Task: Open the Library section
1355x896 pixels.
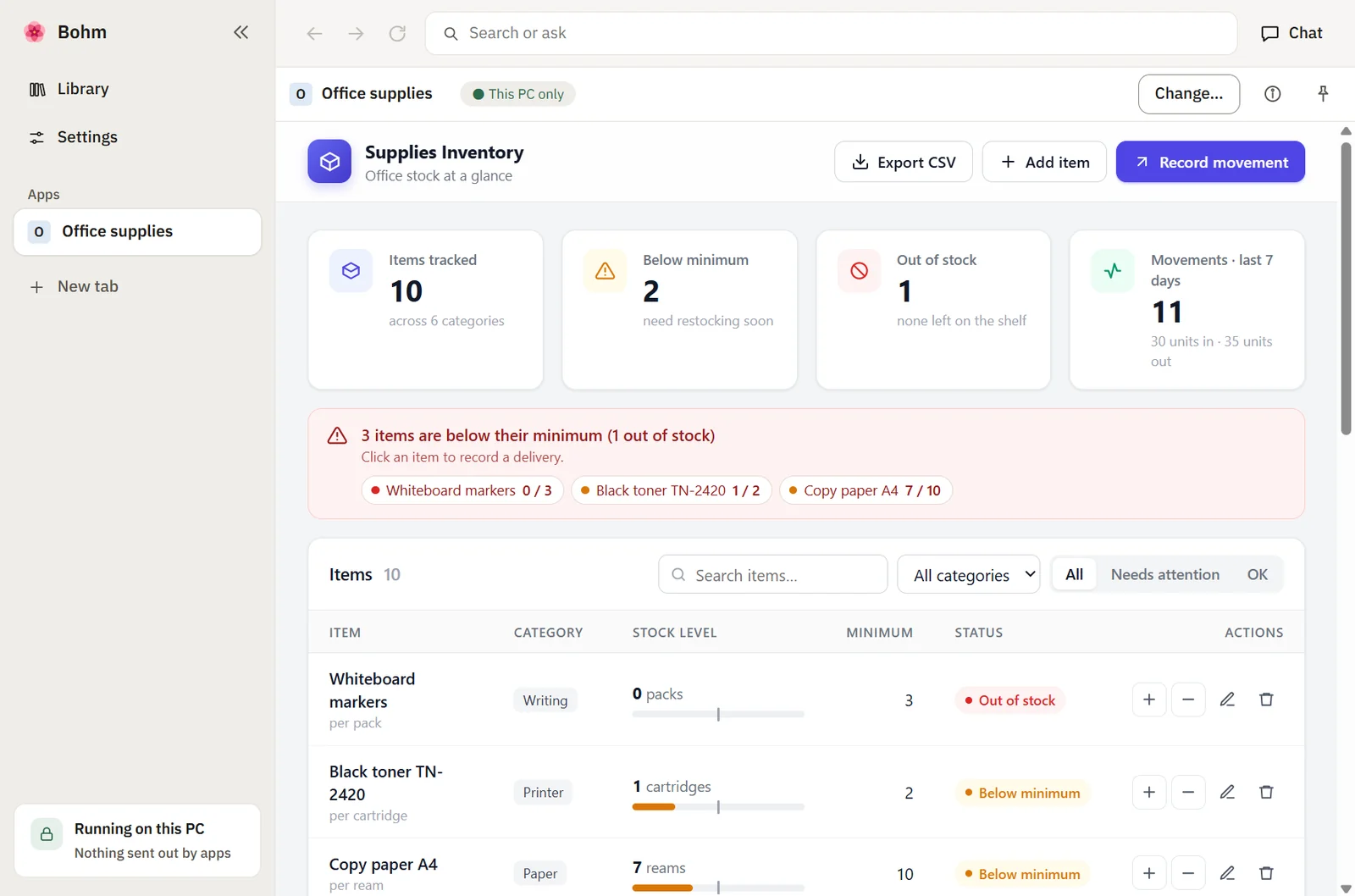Action: 137,89
